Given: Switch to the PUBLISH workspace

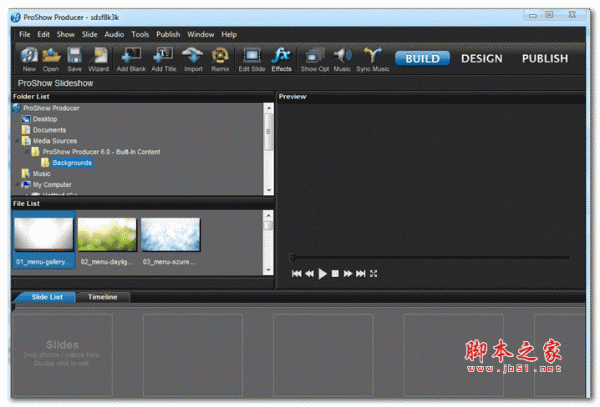Looking at the screenshot, I should (545, 59).
